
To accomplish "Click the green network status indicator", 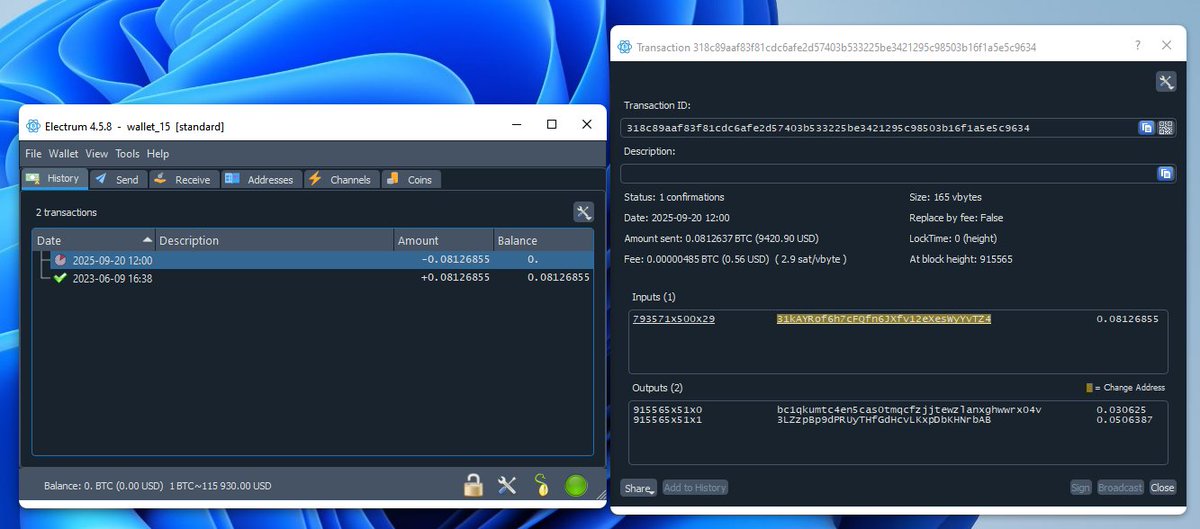I will [576, 485].
